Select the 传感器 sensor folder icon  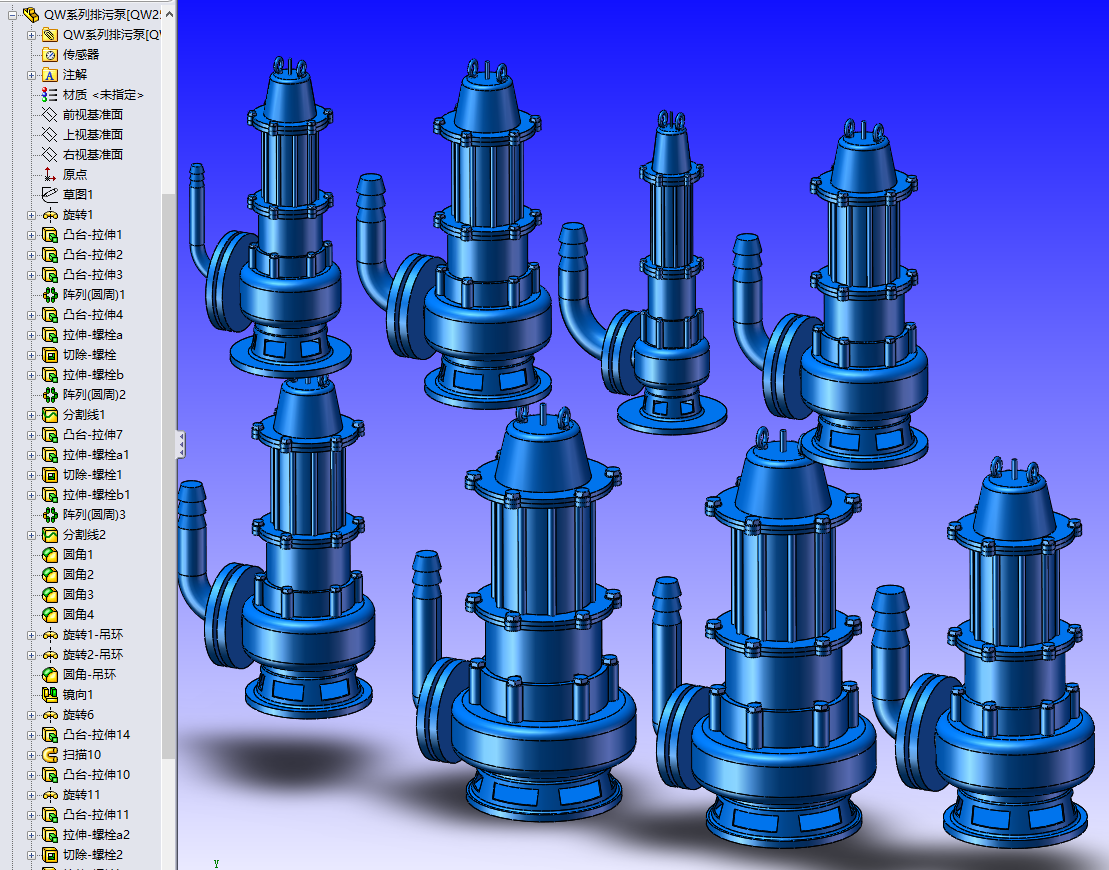click(50, 54)
